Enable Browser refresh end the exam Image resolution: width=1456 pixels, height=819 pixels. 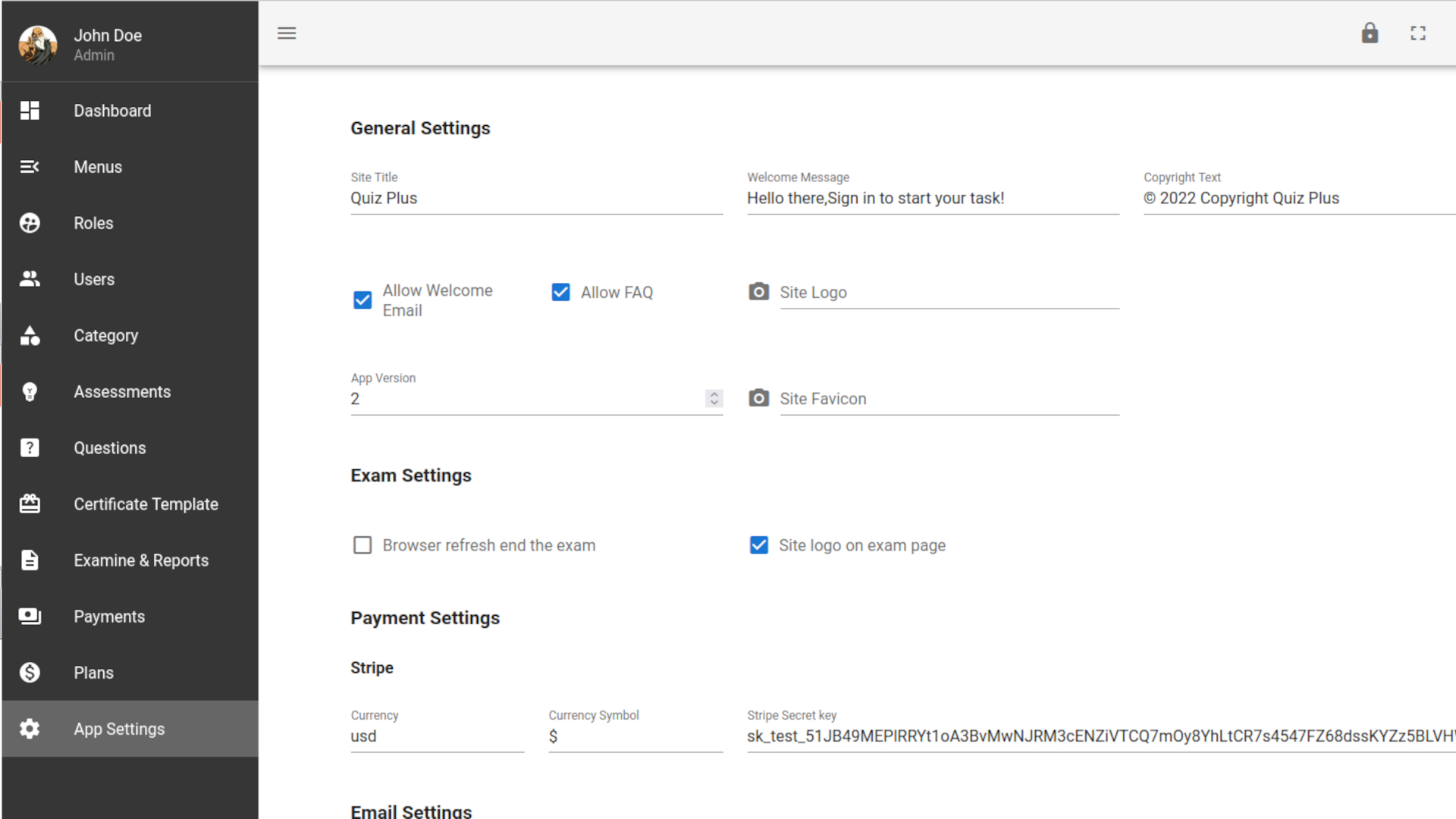click(x=362, y=545)
